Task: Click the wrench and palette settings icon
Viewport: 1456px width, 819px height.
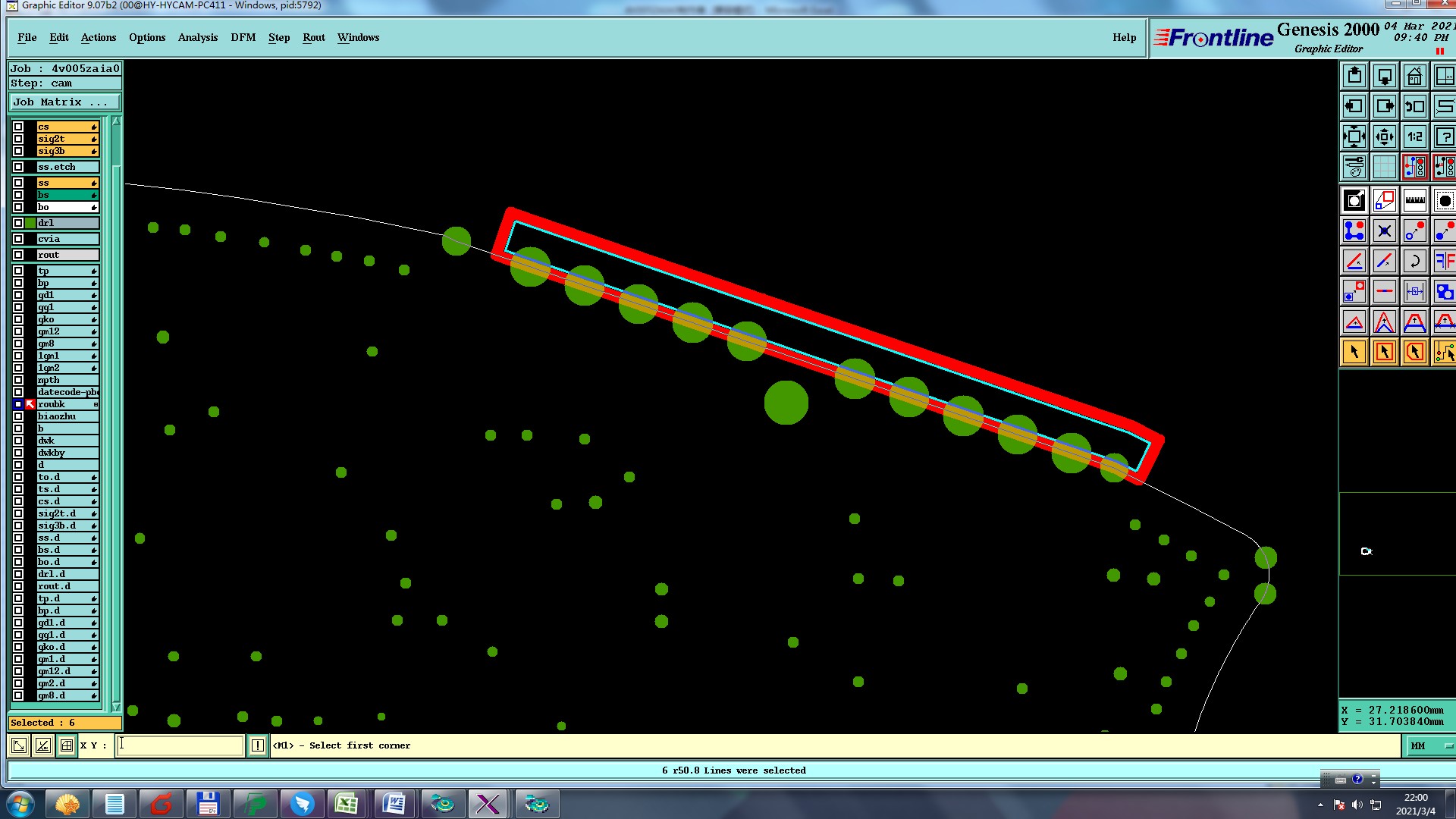Action: [x=1354, y=167]
